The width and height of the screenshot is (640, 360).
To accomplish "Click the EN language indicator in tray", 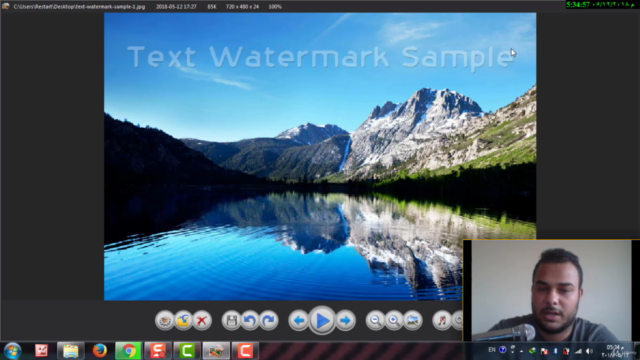I will [492, 350].
